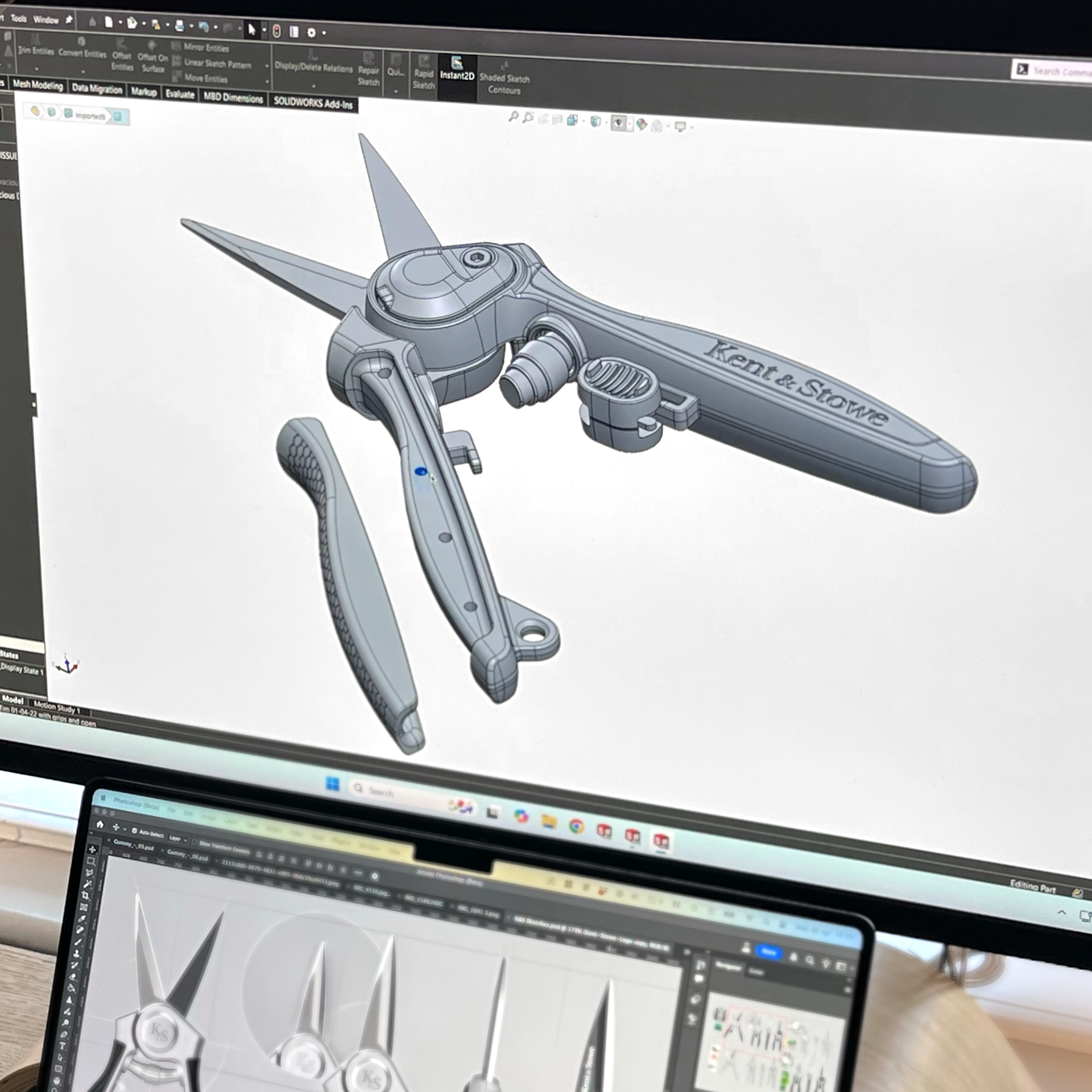Screen dimensions: 1092x1092
Task: Open View Settings monitor icon
Action: coord(680,126)
